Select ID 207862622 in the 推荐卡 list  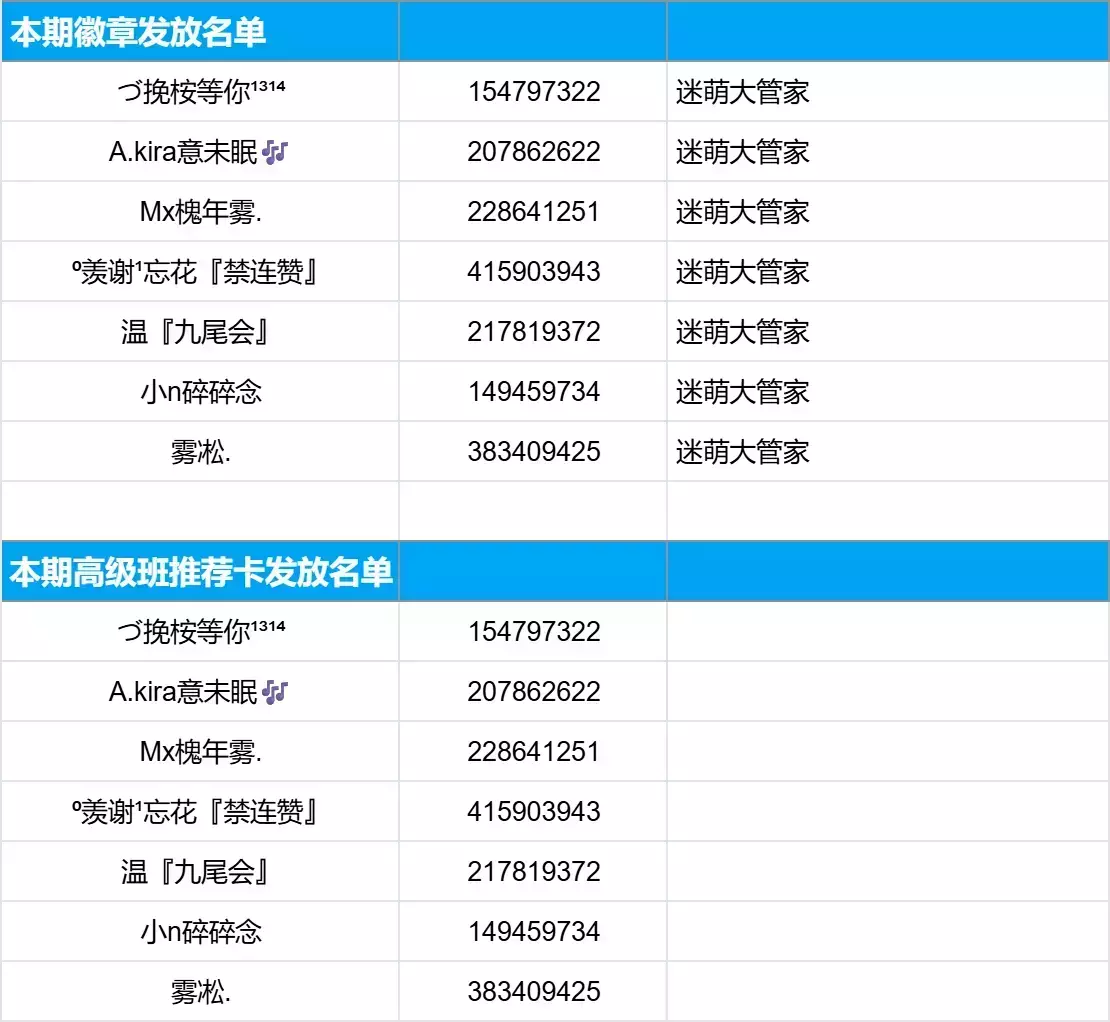533,692
